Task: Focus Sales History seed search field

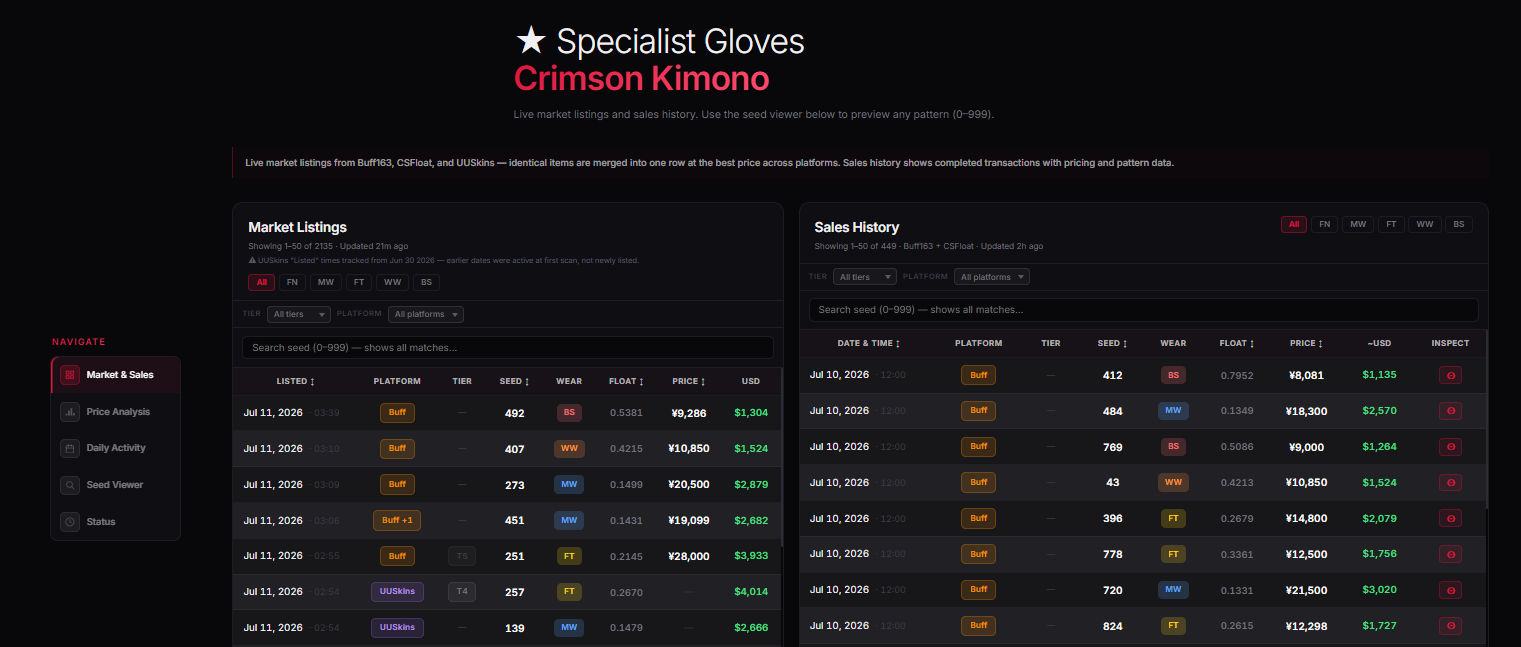Action: click(x=1143, y=310)
